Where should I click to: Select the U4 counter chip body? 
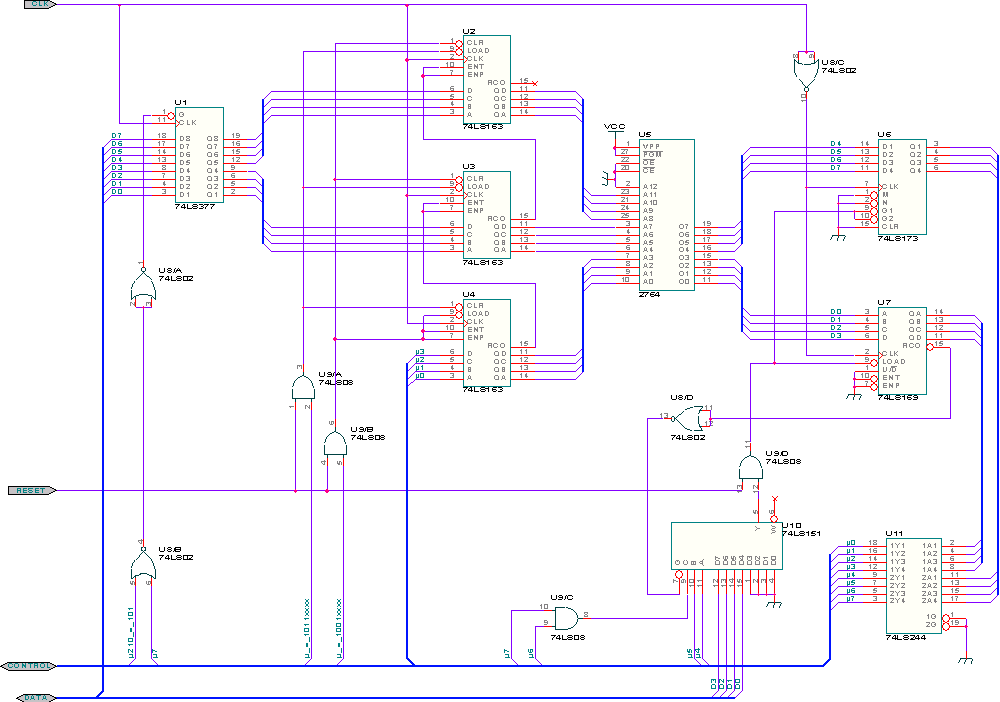487,343
